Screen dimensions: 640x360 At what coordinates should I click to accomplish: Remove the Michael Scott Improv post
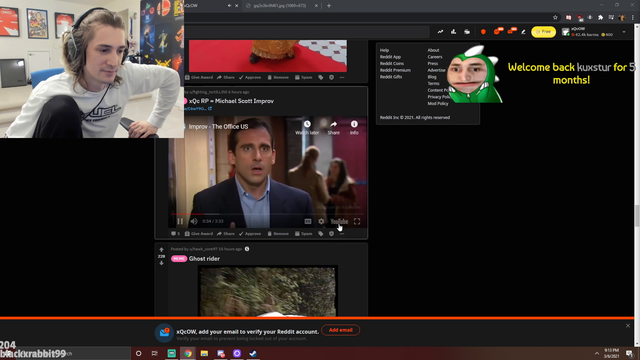click(278, 233)
